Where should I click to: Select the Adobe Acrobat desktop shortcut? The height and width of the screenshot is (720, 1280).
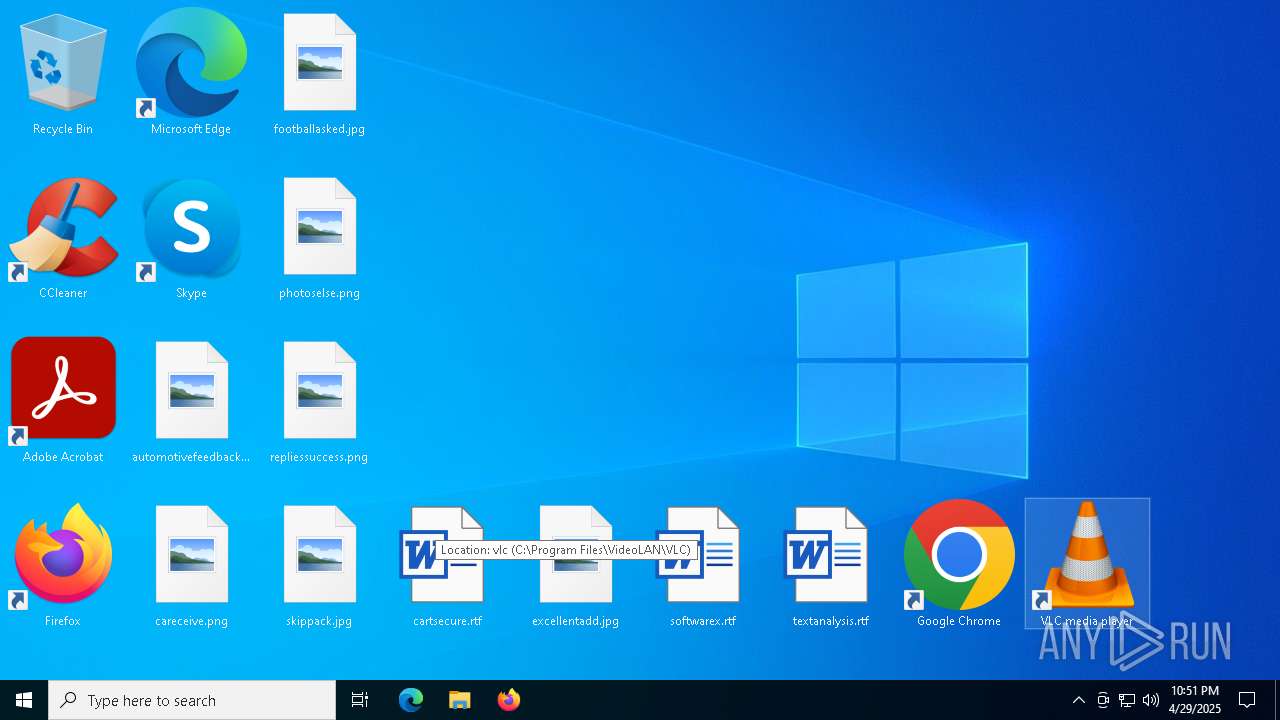pos(63,401)
